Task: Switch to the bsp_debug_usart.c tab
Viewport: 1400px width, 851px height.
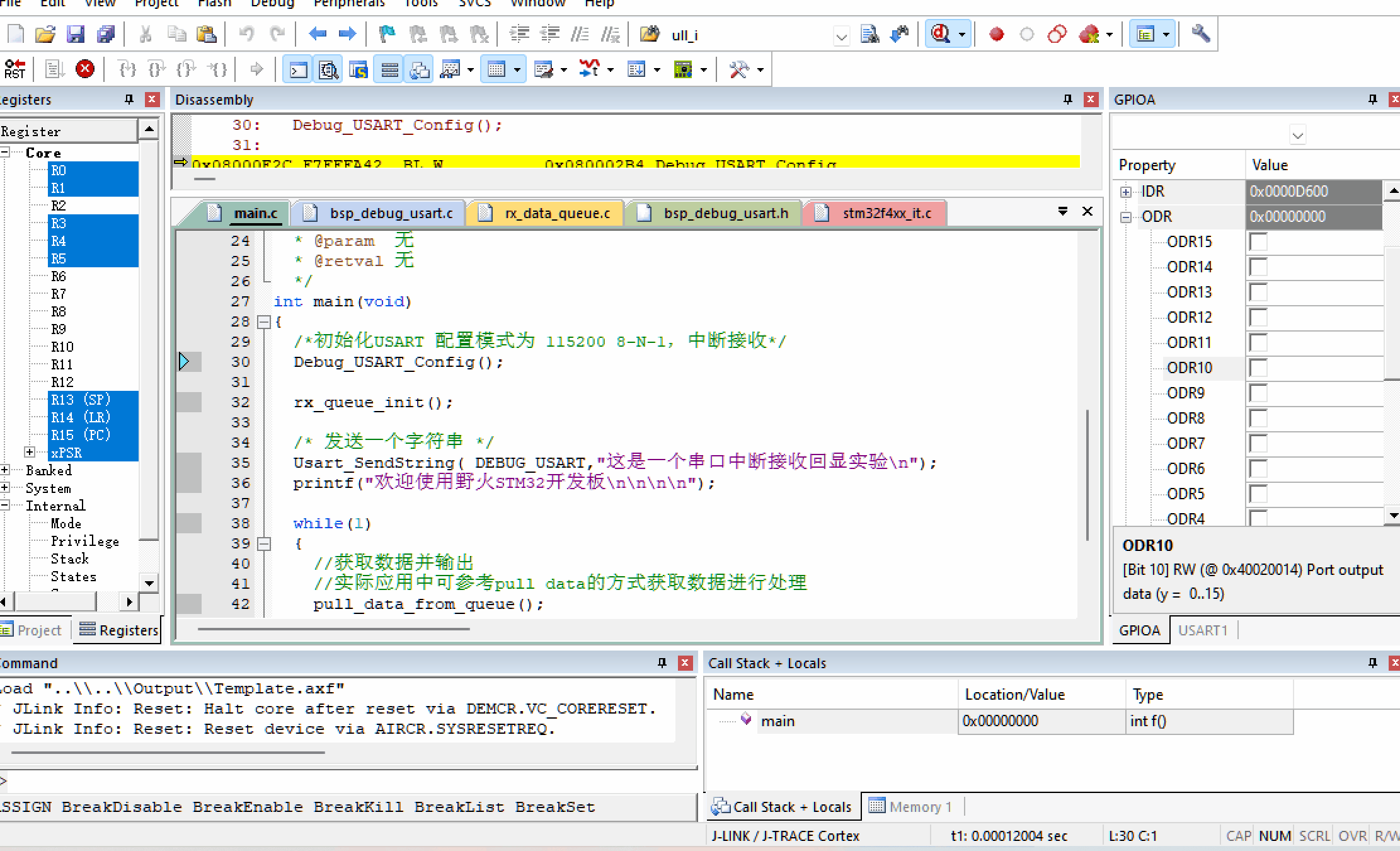Action: click(x=390, y=213)
